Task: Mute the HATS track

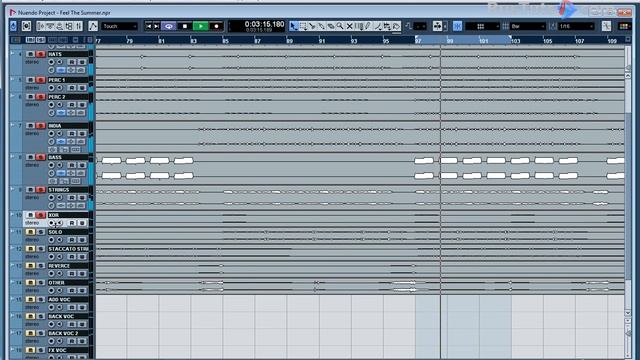Action: tap(31, 54)
